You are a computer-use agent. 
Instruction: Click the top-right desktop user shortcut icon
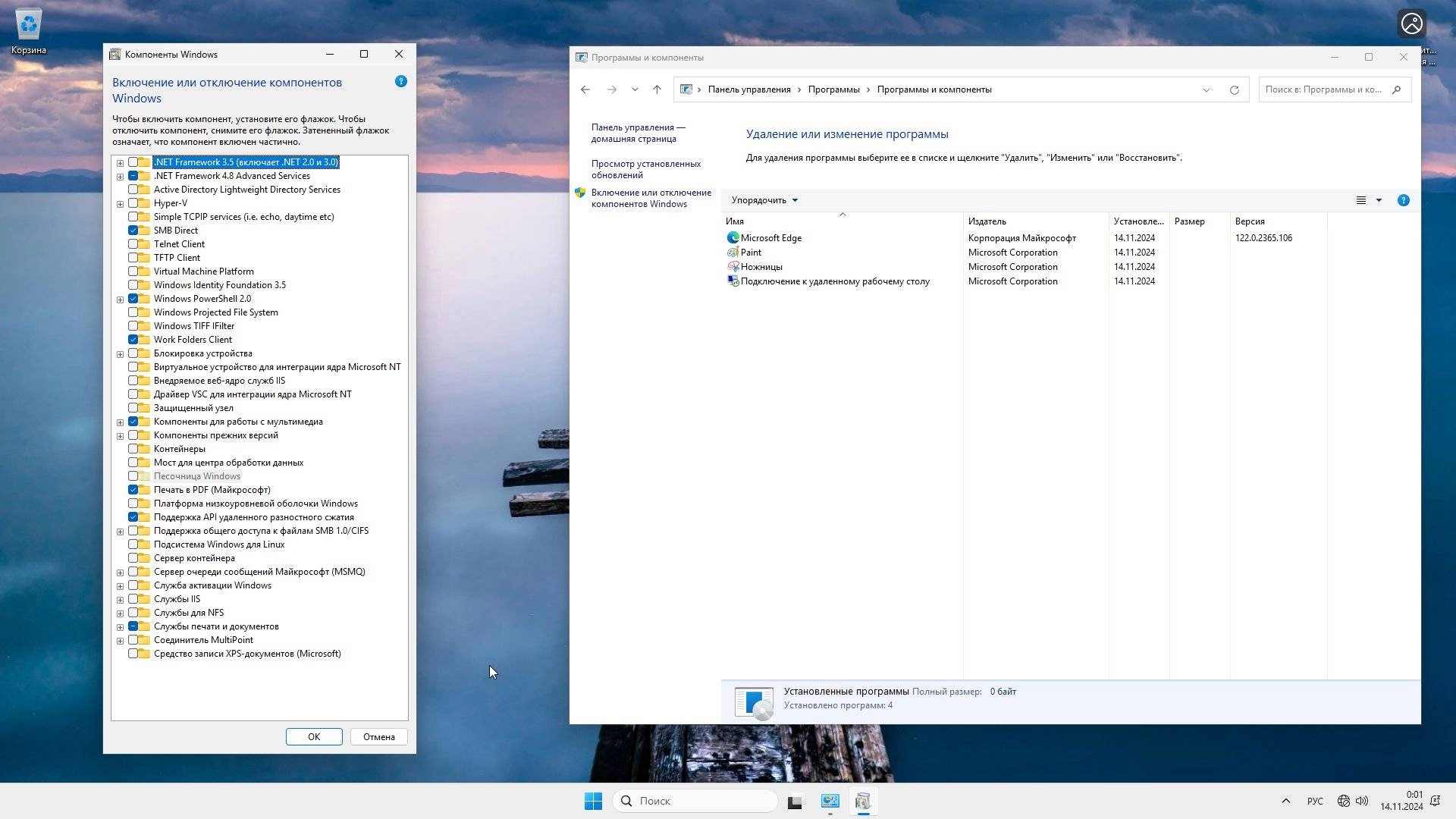coord(1411,24)
